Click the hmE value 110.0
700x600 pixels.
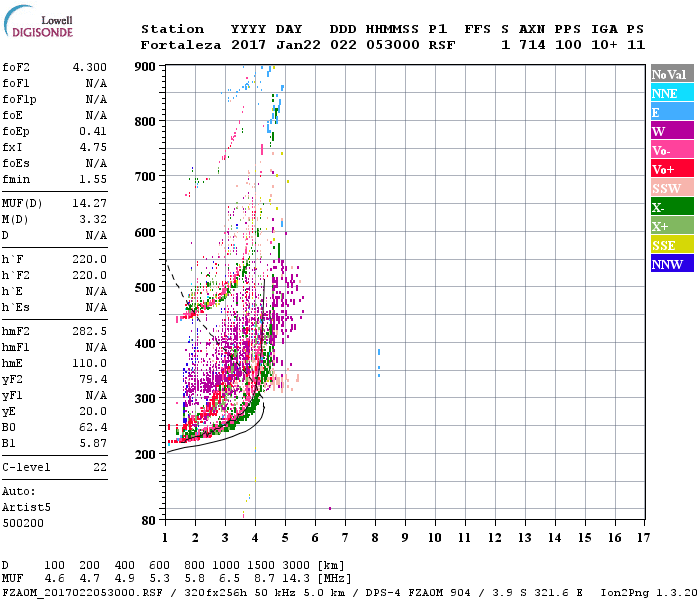pos(90,363)
